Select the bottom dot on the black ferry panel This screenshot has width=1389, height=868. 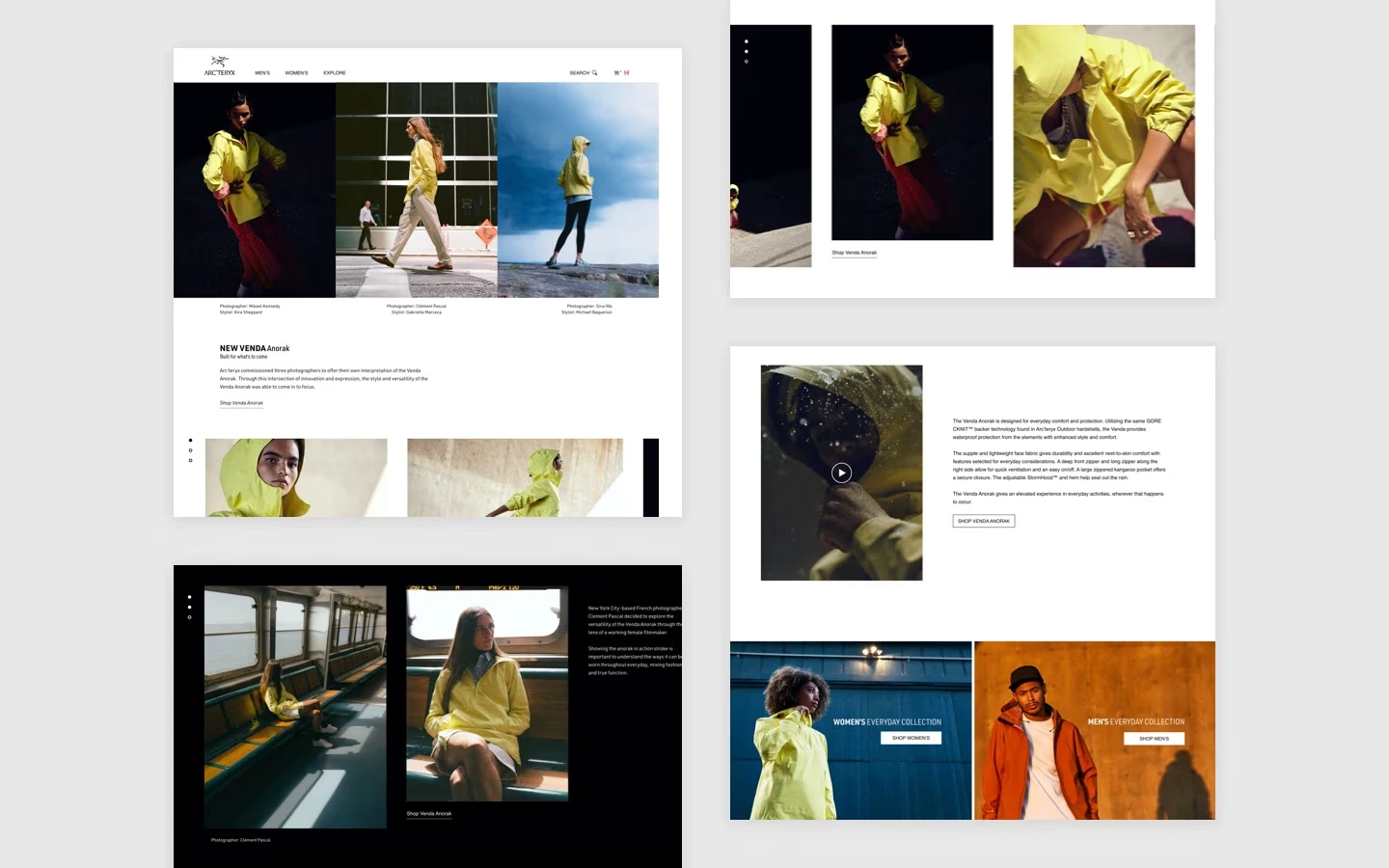[189, 617]
